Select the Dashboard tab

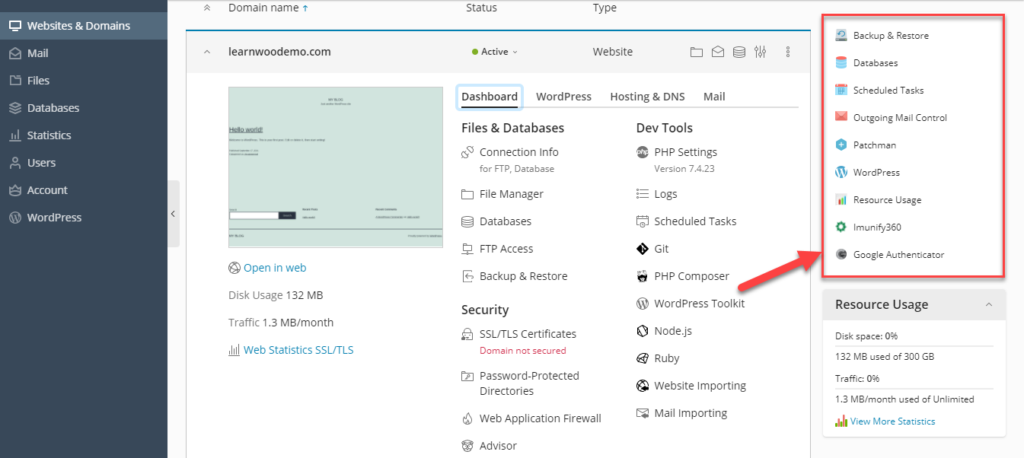point(489,97)
